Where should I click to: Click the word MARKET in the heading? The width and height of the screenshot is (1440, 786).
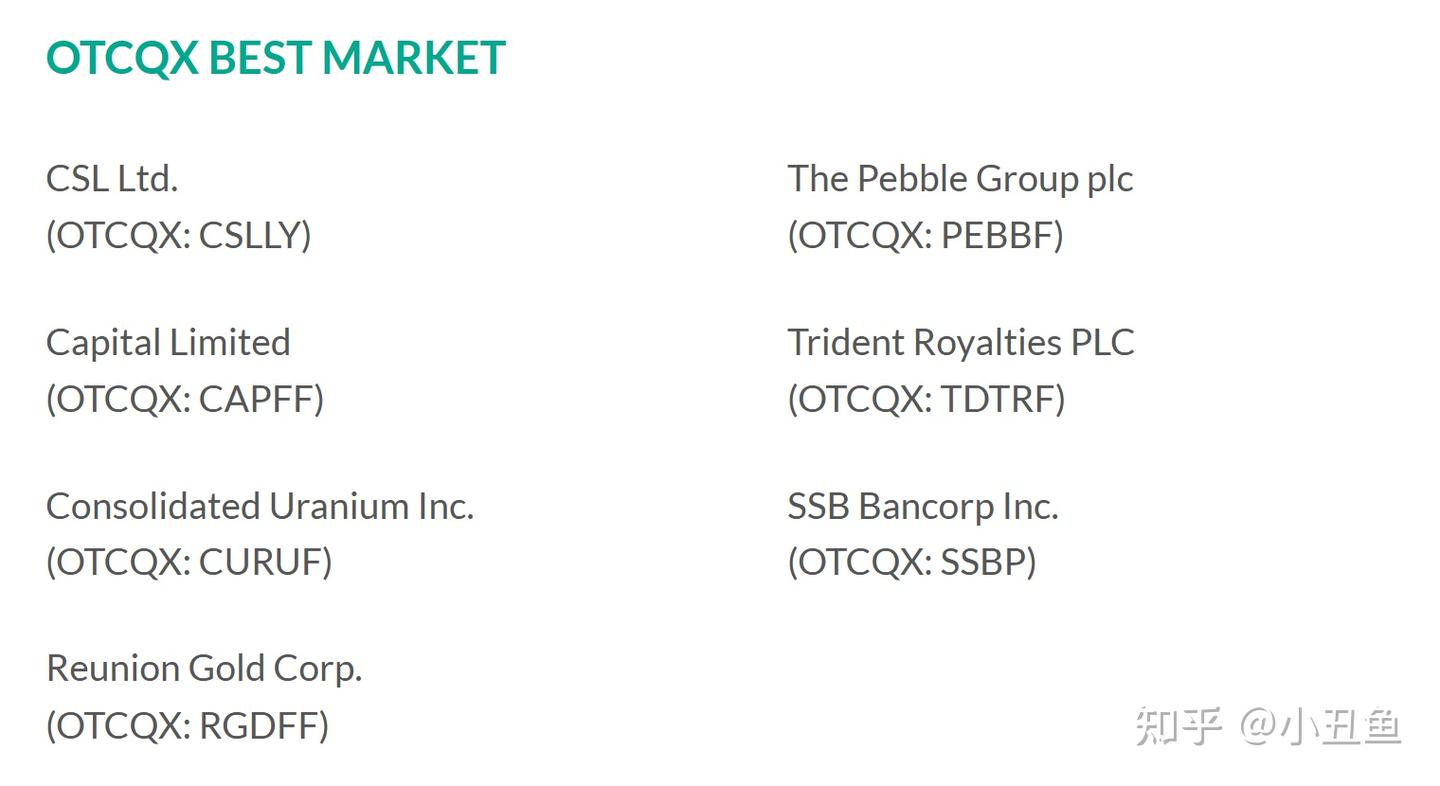coord(414,58)
